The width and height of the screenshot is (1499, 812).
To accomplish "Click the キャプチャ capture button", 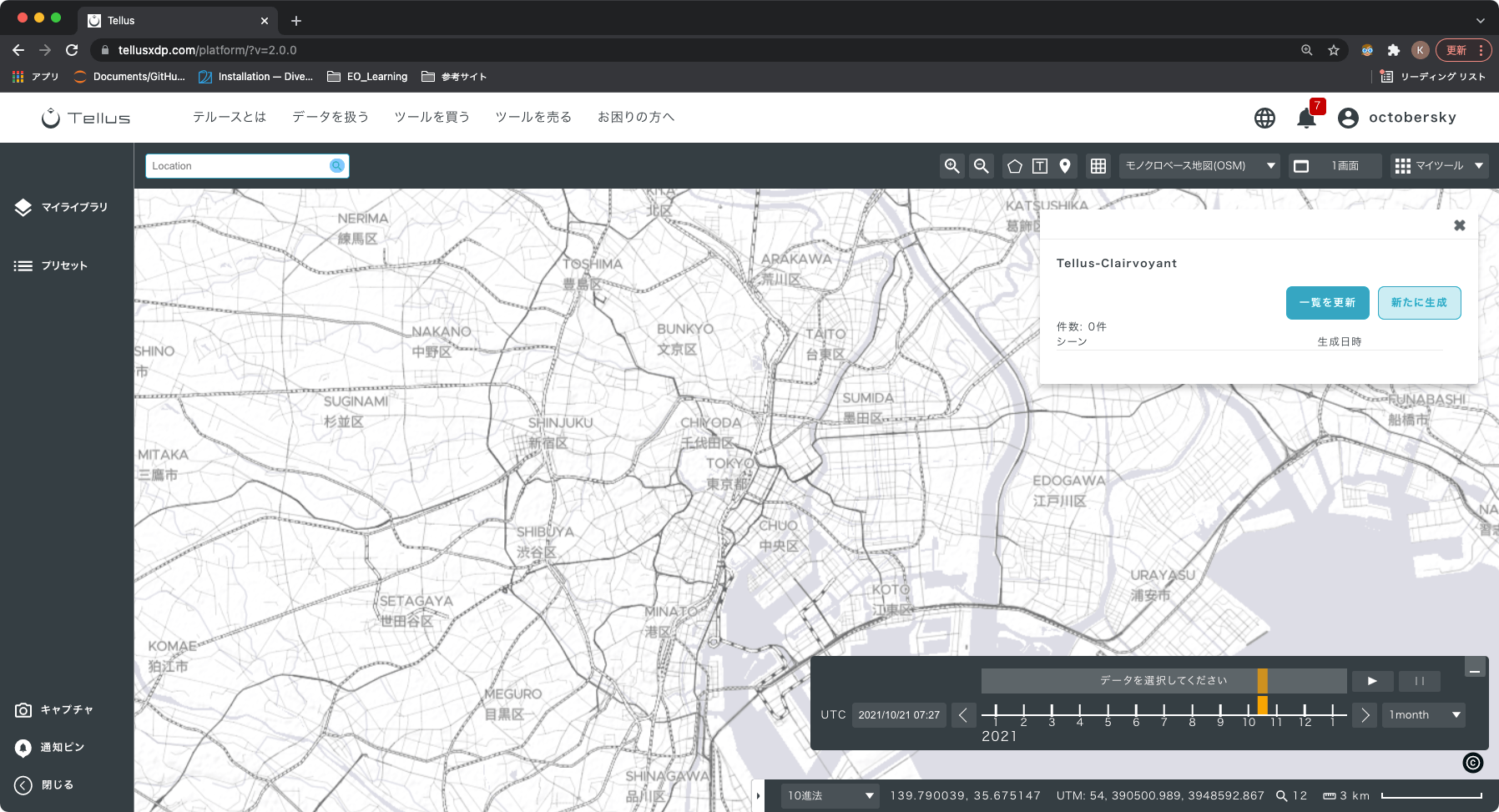I will coord(54,709).
